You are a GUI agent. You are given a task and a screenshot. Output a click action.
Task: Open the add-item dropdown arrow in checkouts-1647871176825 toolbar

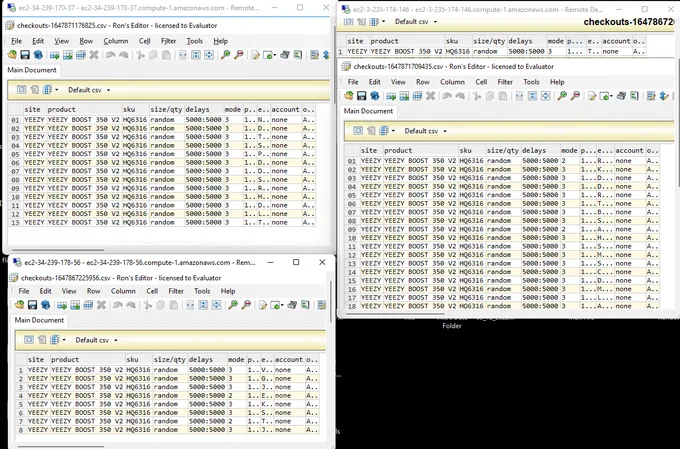coord(275,56)
